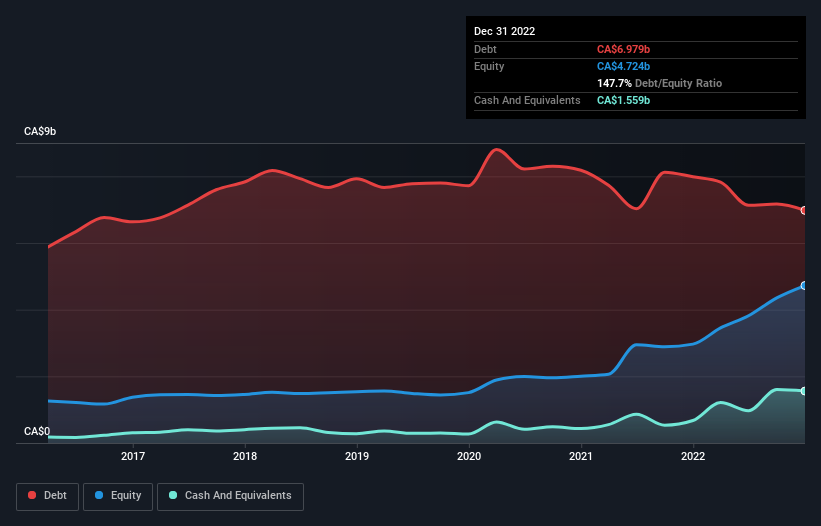Screen dimensions: 821x526
Task: Click the Dec 31 2022 tooltip date
Action: pos(504,31)
